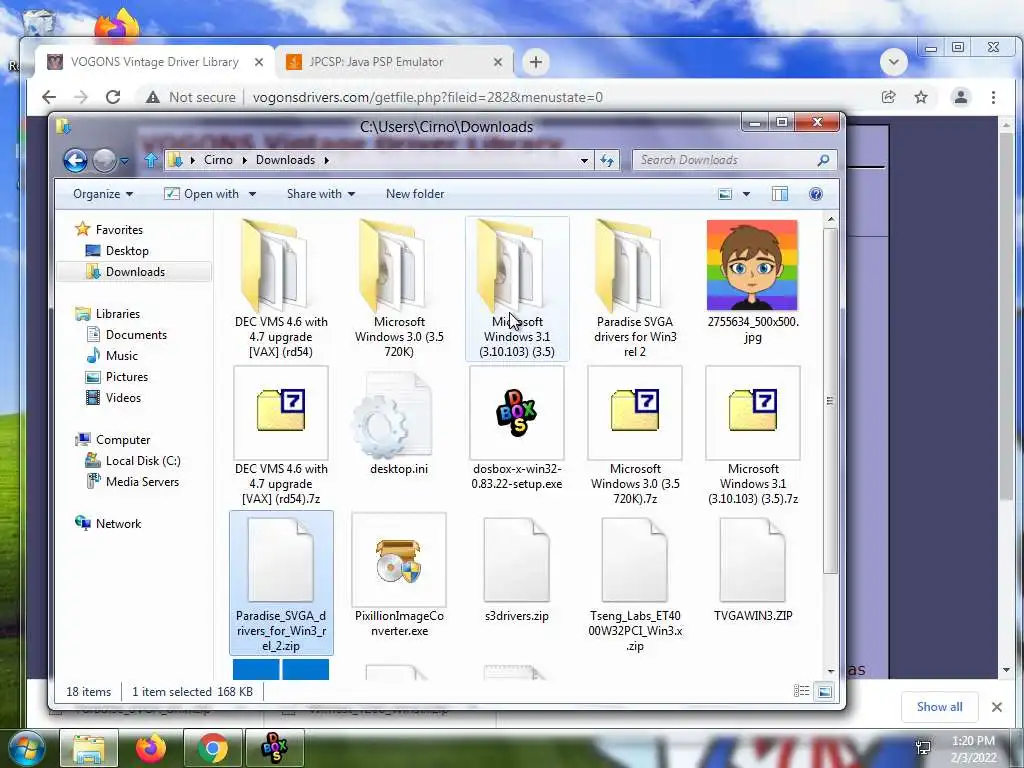Select Media Servers
Screen dimensions: 1024x768
[142, 481]
